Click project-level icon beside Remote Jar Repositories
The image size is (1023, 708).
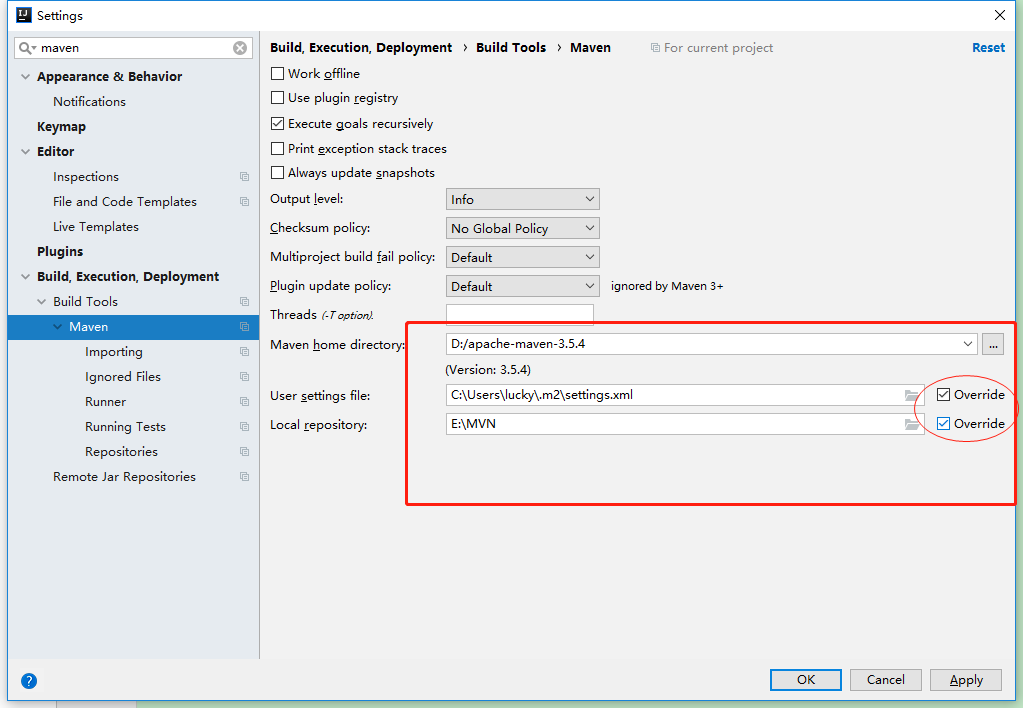pyautogui.click(x=245, y=476)
